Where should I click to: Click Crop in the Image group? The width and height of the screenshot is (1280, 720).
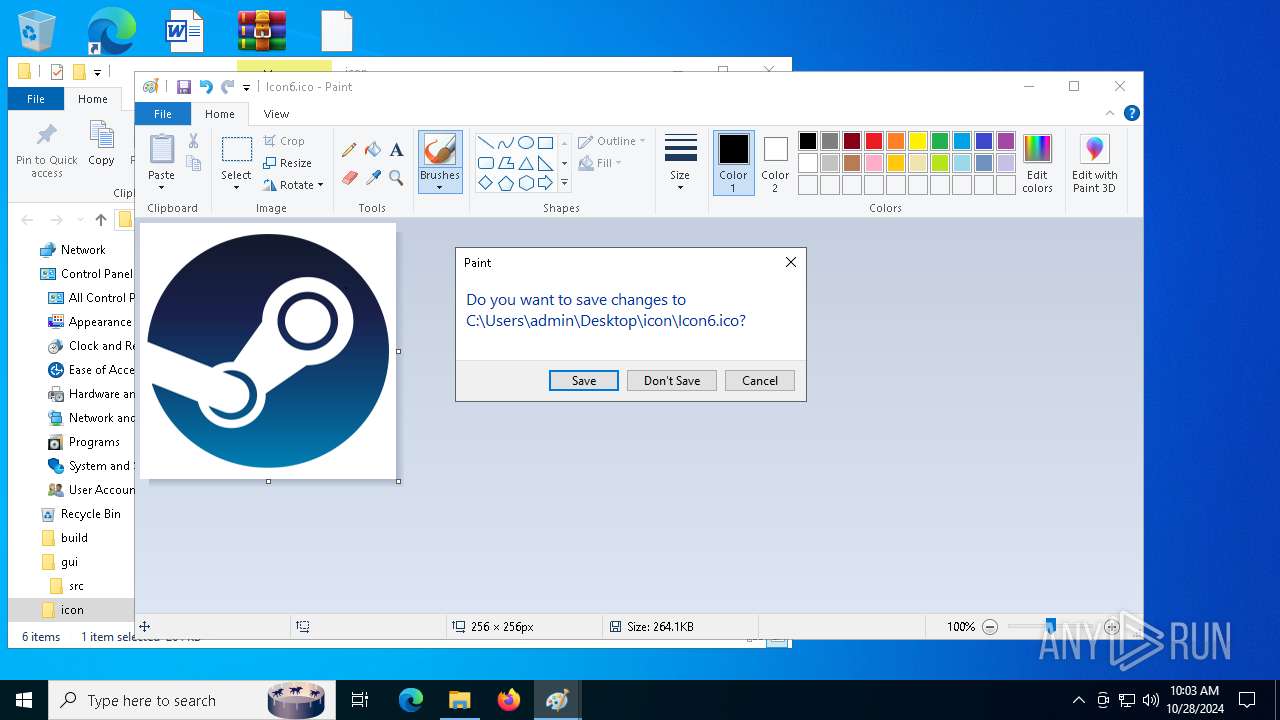(x=284, y=141)
